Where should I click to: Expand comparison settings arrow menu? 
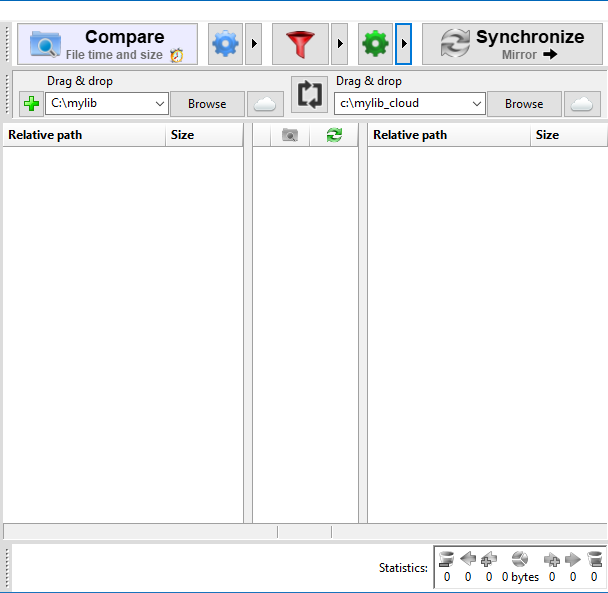(x=254, y=44)
